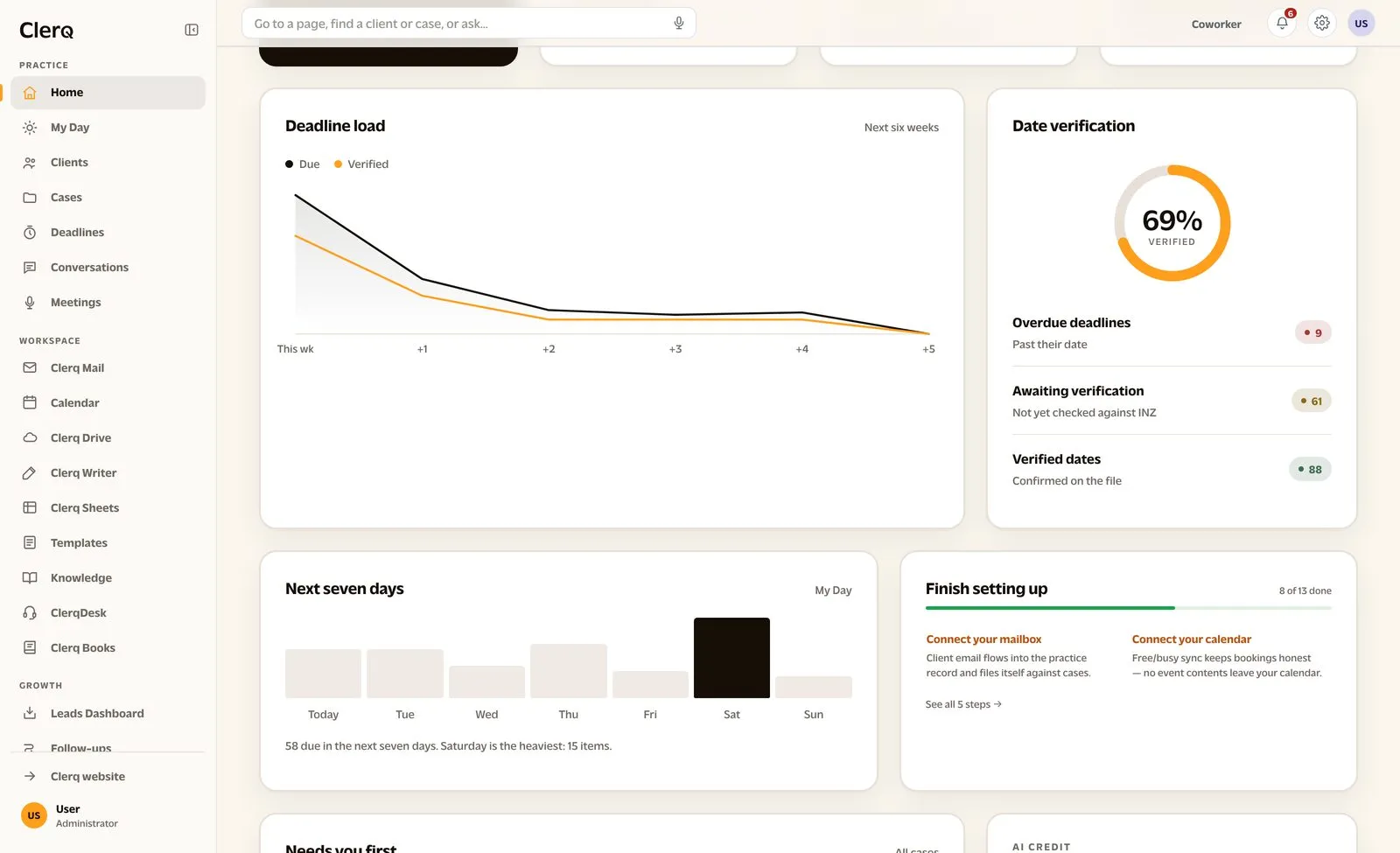Click See all 5 steps link

[963, 704]
